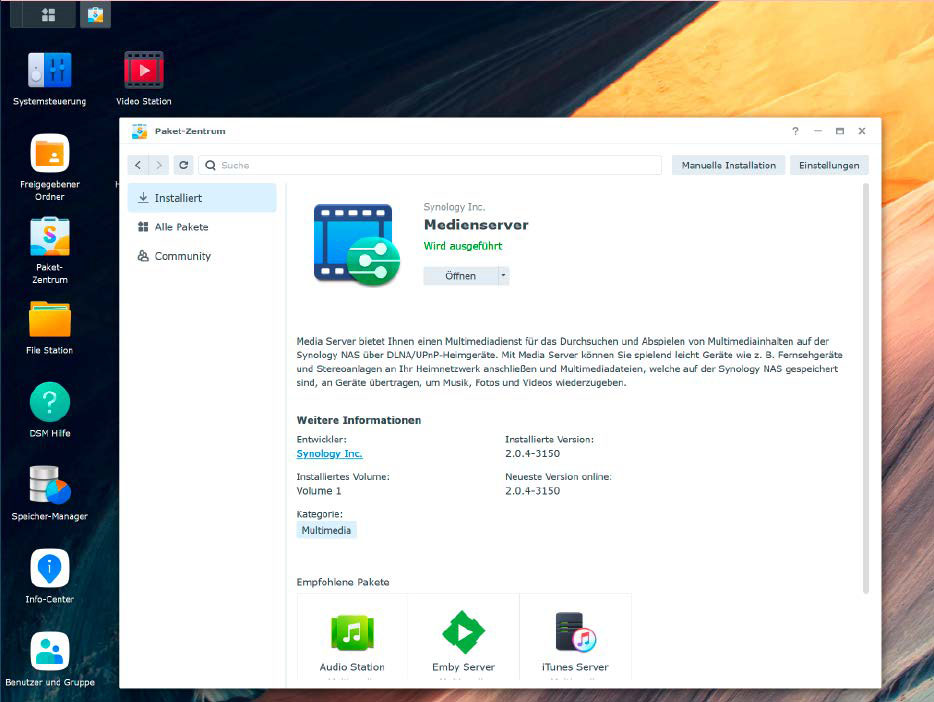Click the vertical scrollbar of package details
This screenshot has height=702, width=934.
pyautogui.click(x=865, y=388)
